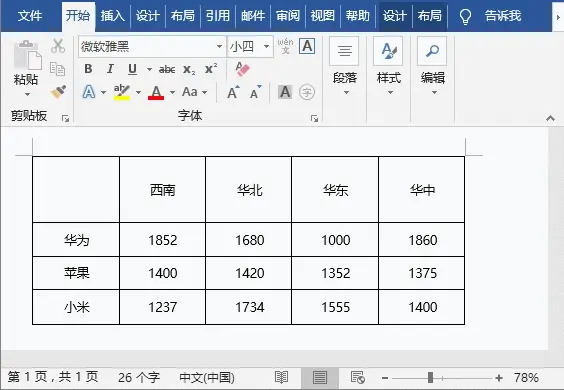Click the 78% zoom level
Screen dimensions: 564x390
pos(526,378)
